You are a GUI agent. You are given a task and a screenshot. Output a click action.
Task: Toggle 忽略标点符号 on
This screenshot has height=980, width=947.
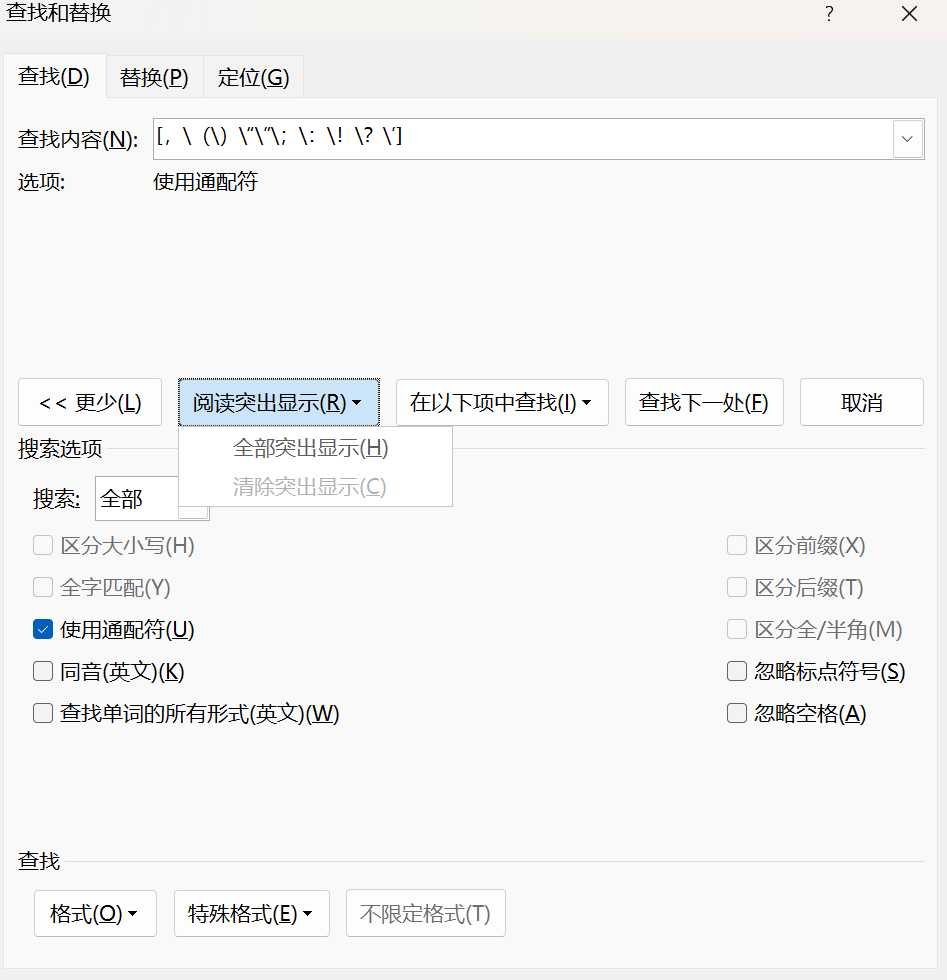pyautogui.click(x=737, y=671)
